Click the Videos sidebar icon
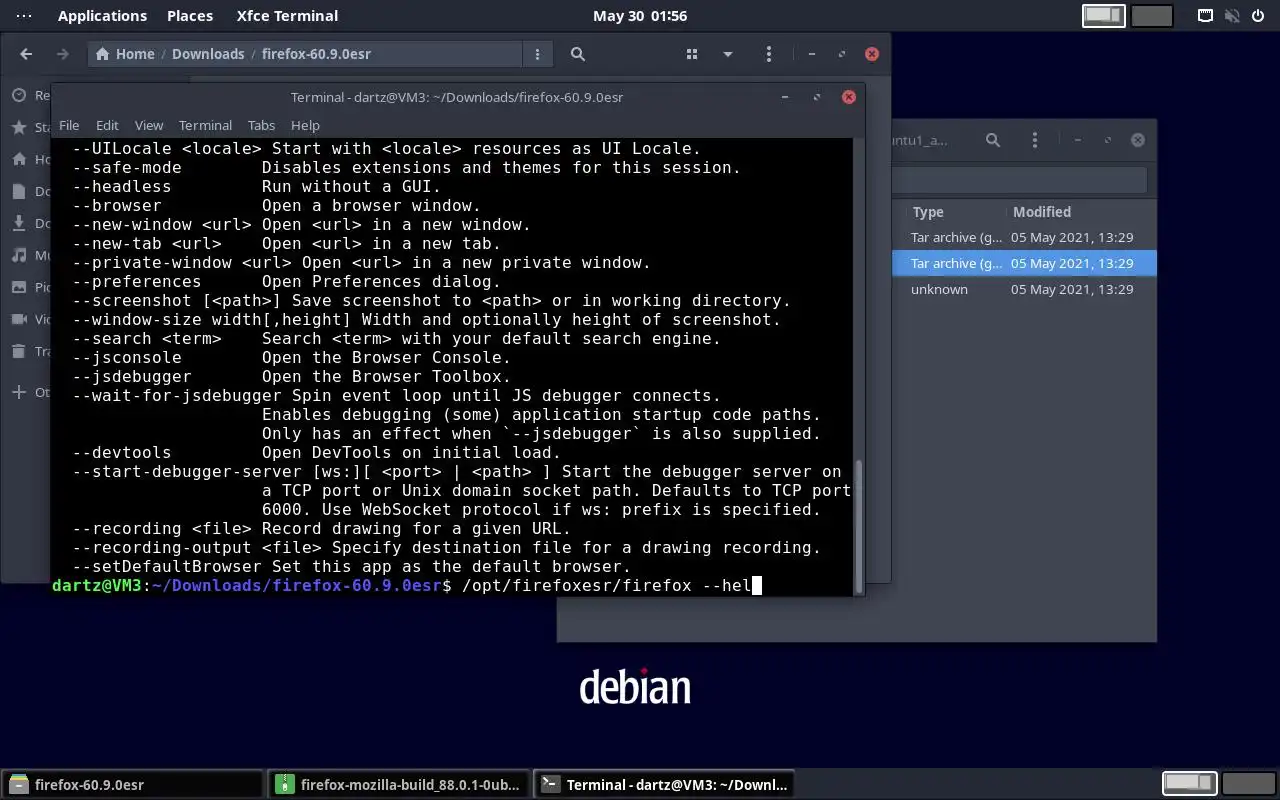1280x800 pixels. [x=19, y=319]
